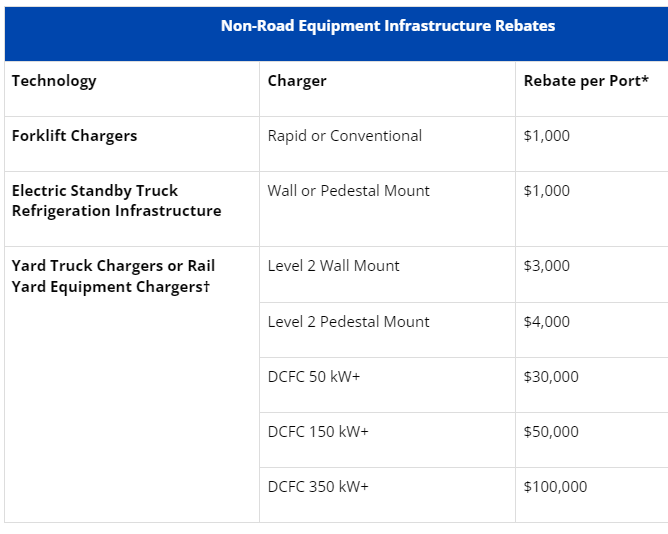Click the Forklift Chargers $1,000 rebate value

pos(547,136)
